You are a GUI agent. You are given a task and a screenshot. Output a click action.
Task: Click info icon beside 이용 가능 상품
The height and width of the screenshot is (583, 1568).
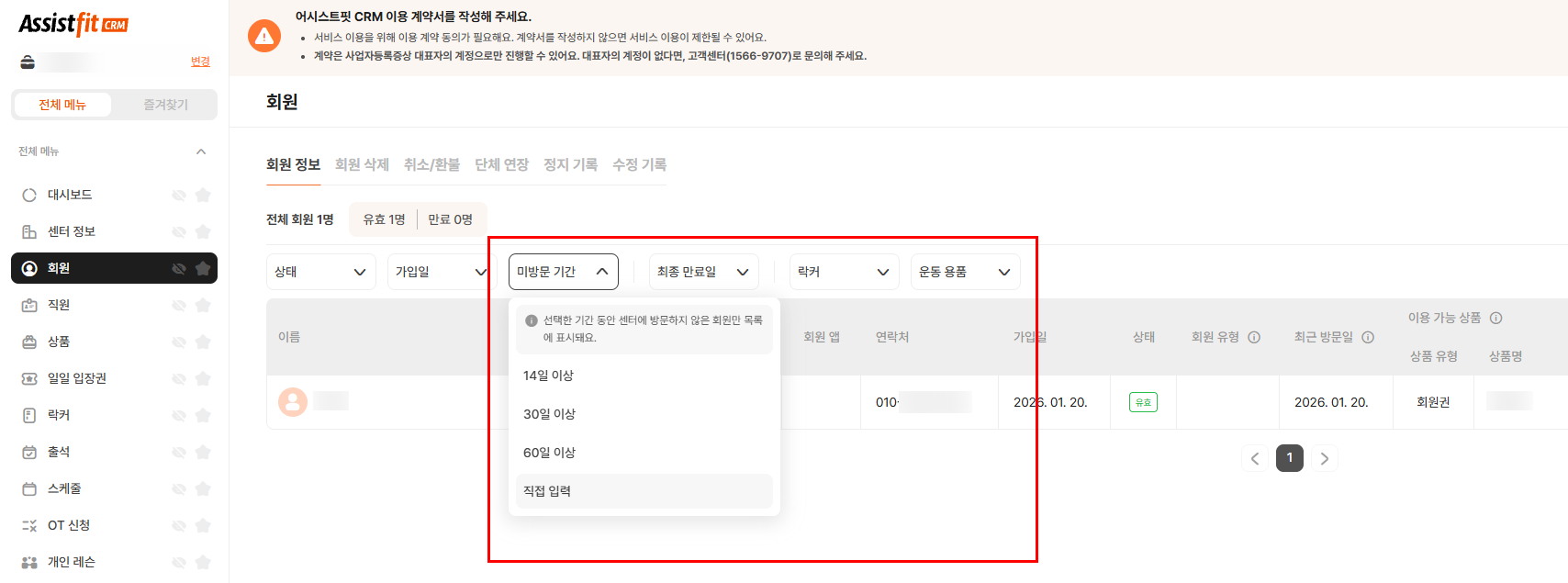point(1495,318)
